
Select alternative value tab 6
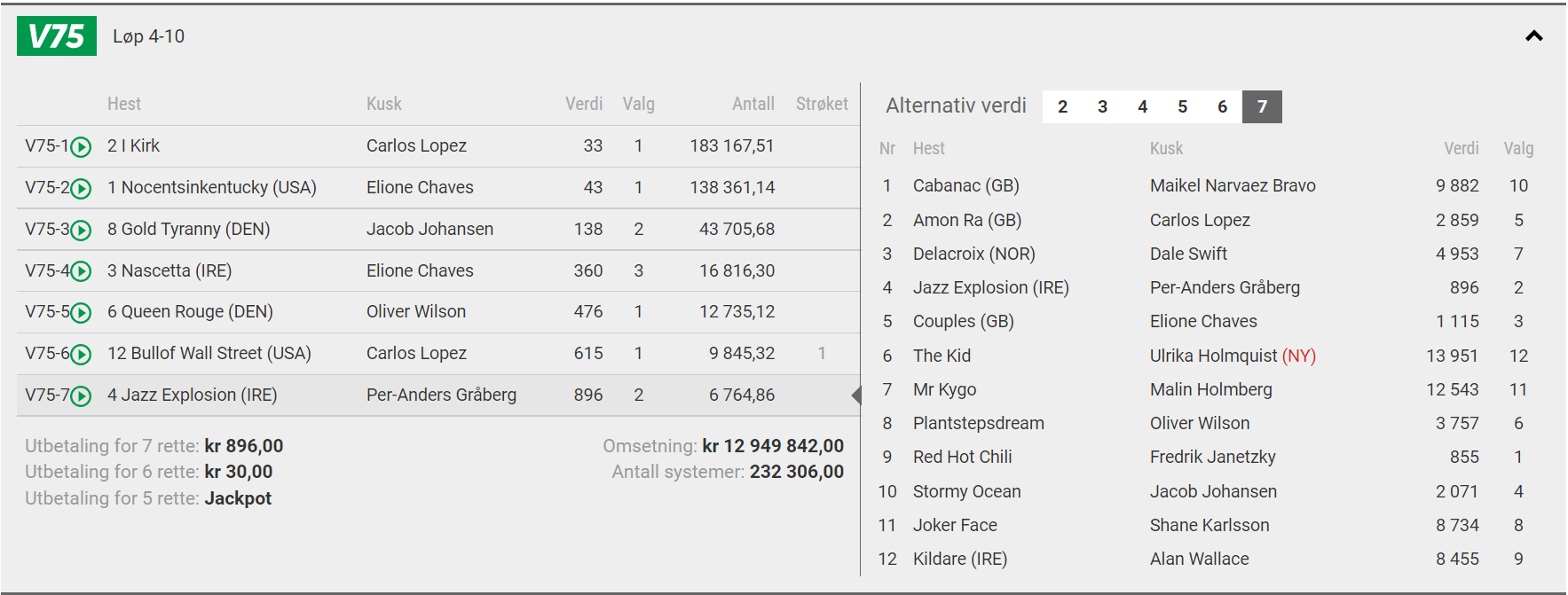[1222, 106]
